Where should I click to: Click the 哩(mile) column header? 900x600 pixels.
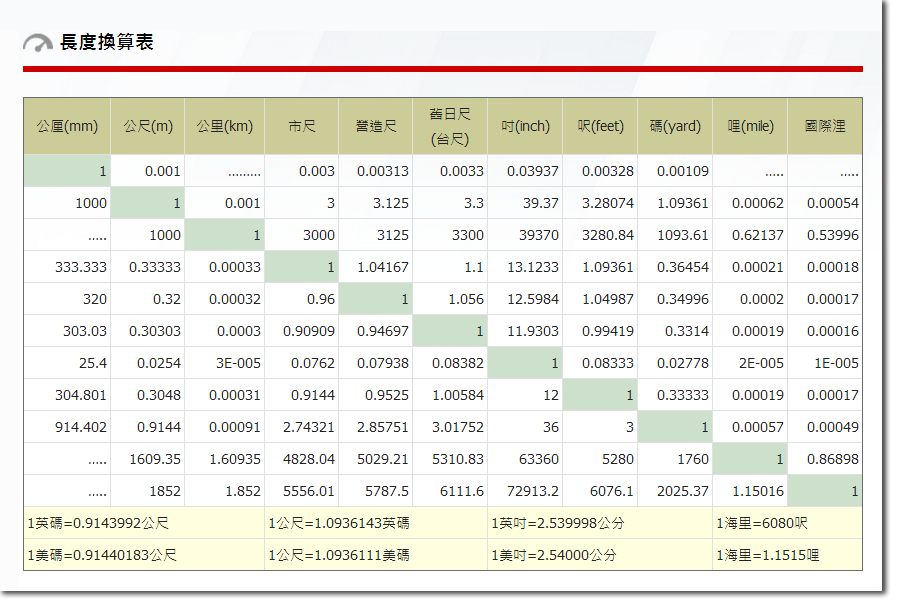pos(750,126)
